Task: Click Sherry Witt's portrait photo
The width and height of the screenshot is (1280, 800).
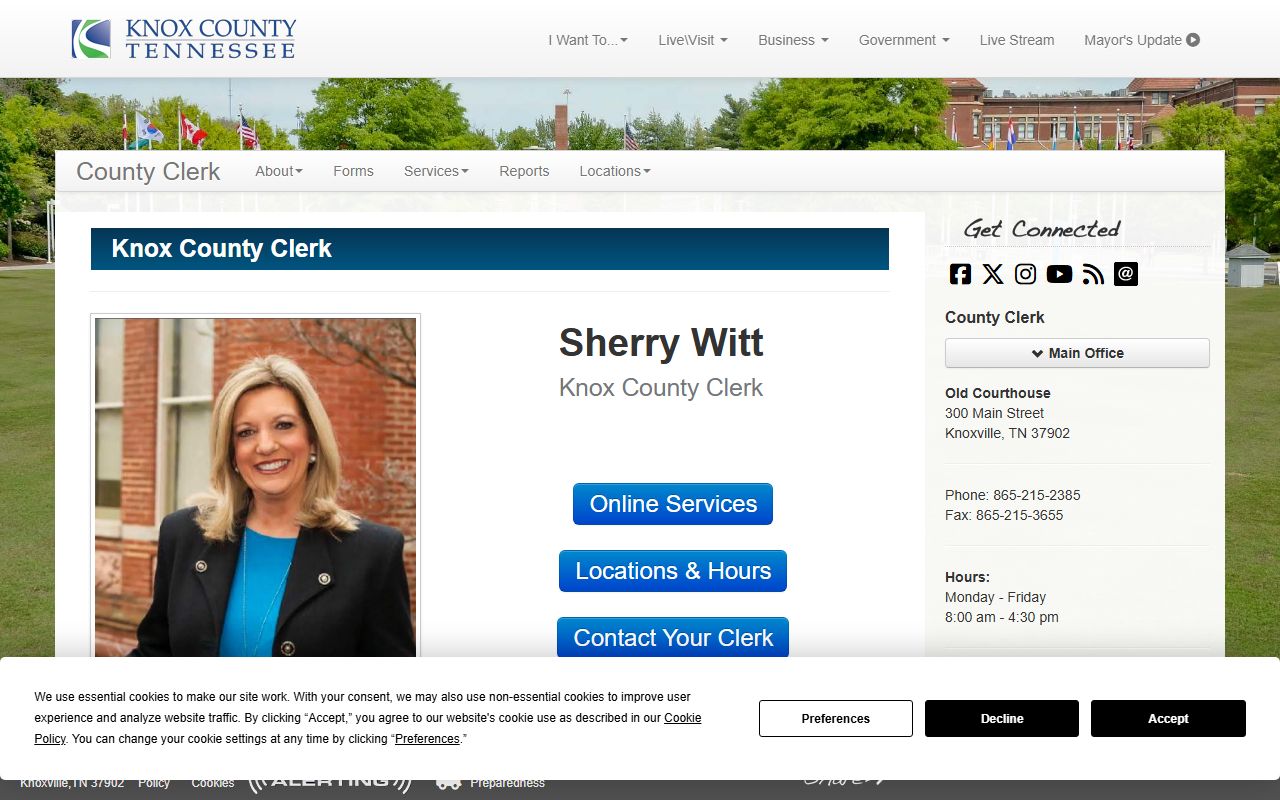Action: 255,487
